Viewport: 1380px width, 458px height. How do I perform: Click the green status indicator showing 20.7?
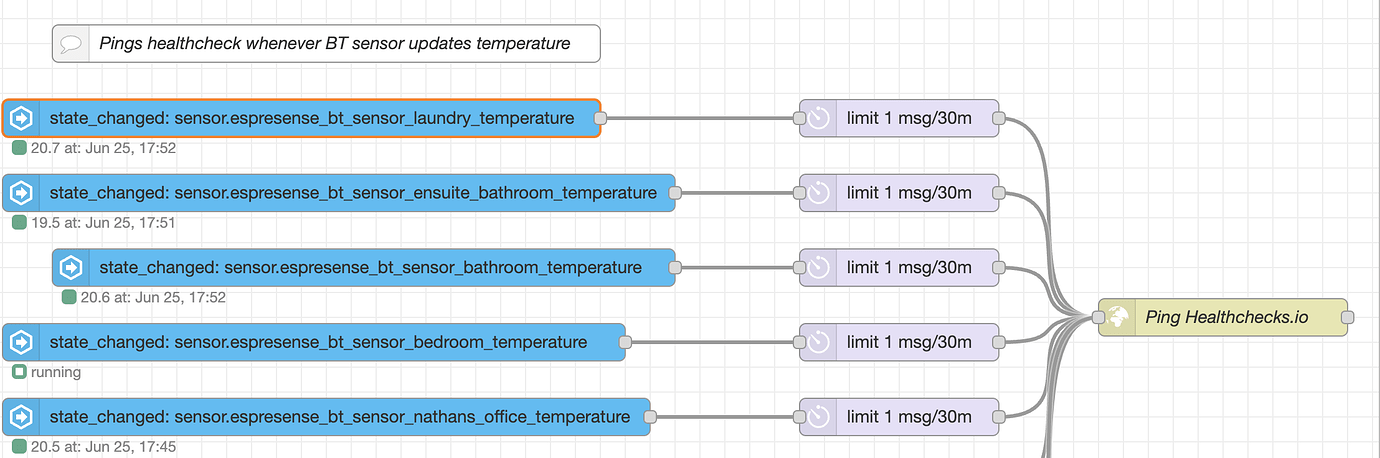(19, 148)
